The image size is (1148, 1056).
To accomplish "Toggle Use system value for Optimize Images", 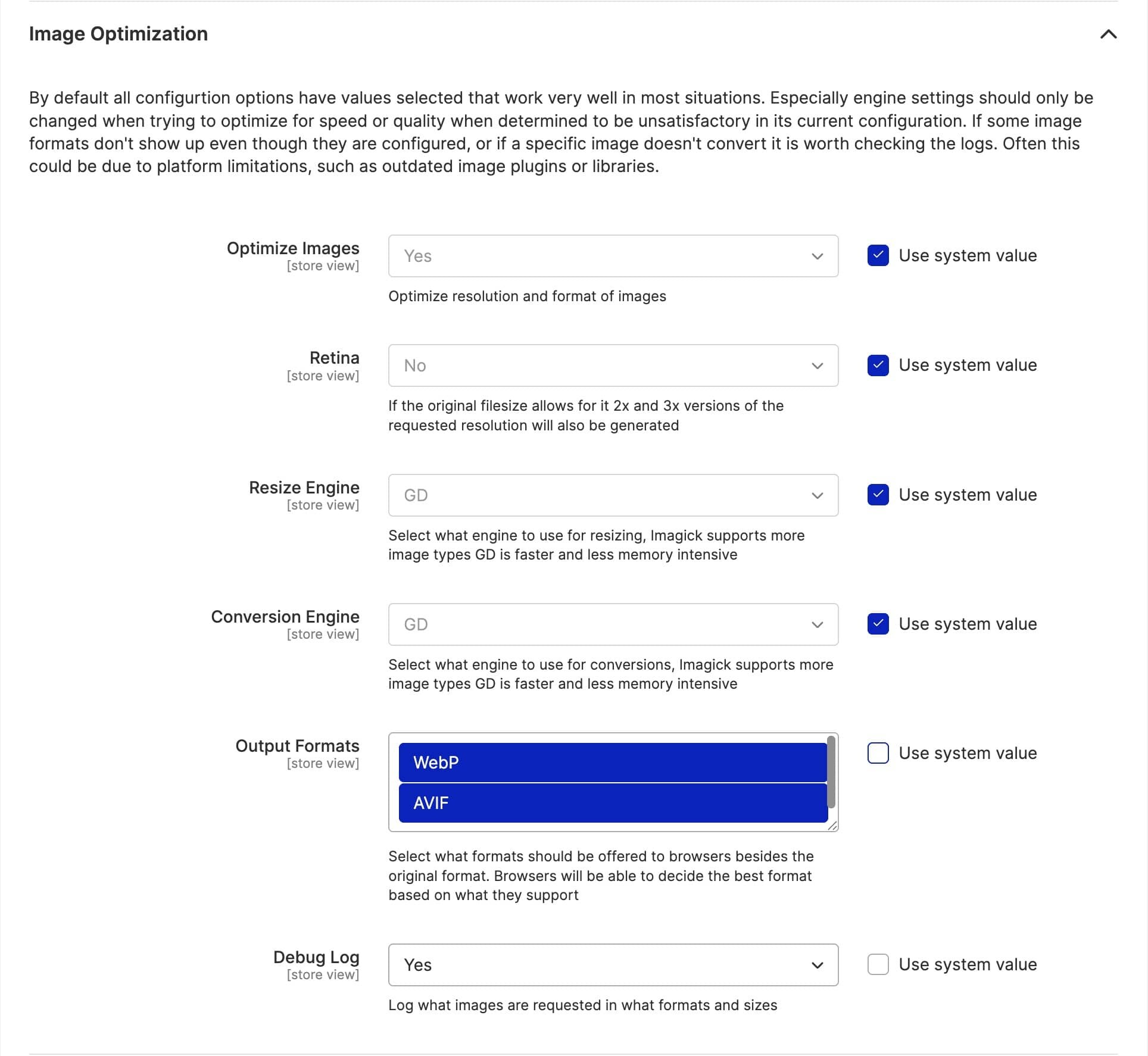I will [878, 255].
